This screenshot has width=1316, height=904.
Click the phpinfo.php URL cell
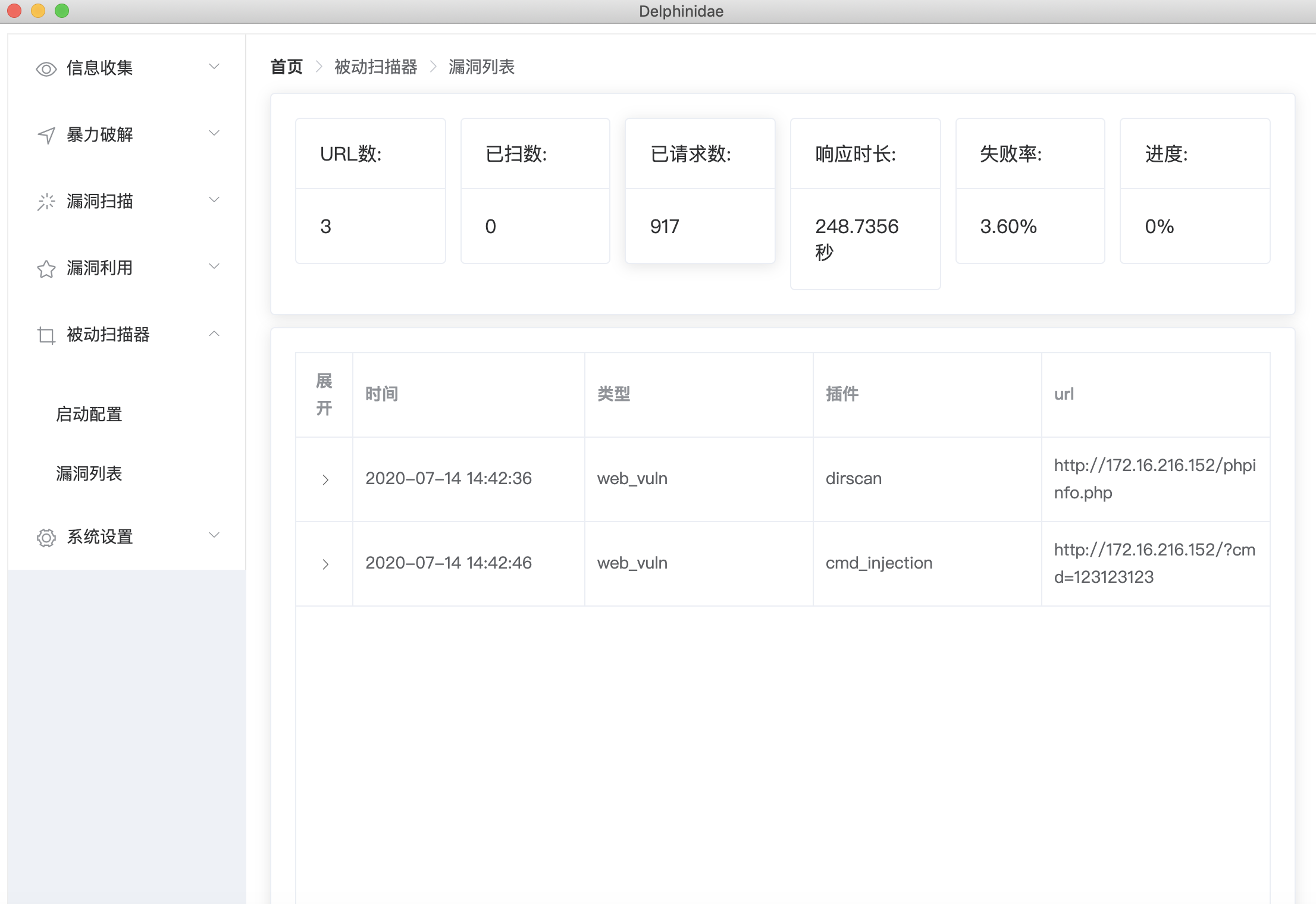[x=1154, y=479]
